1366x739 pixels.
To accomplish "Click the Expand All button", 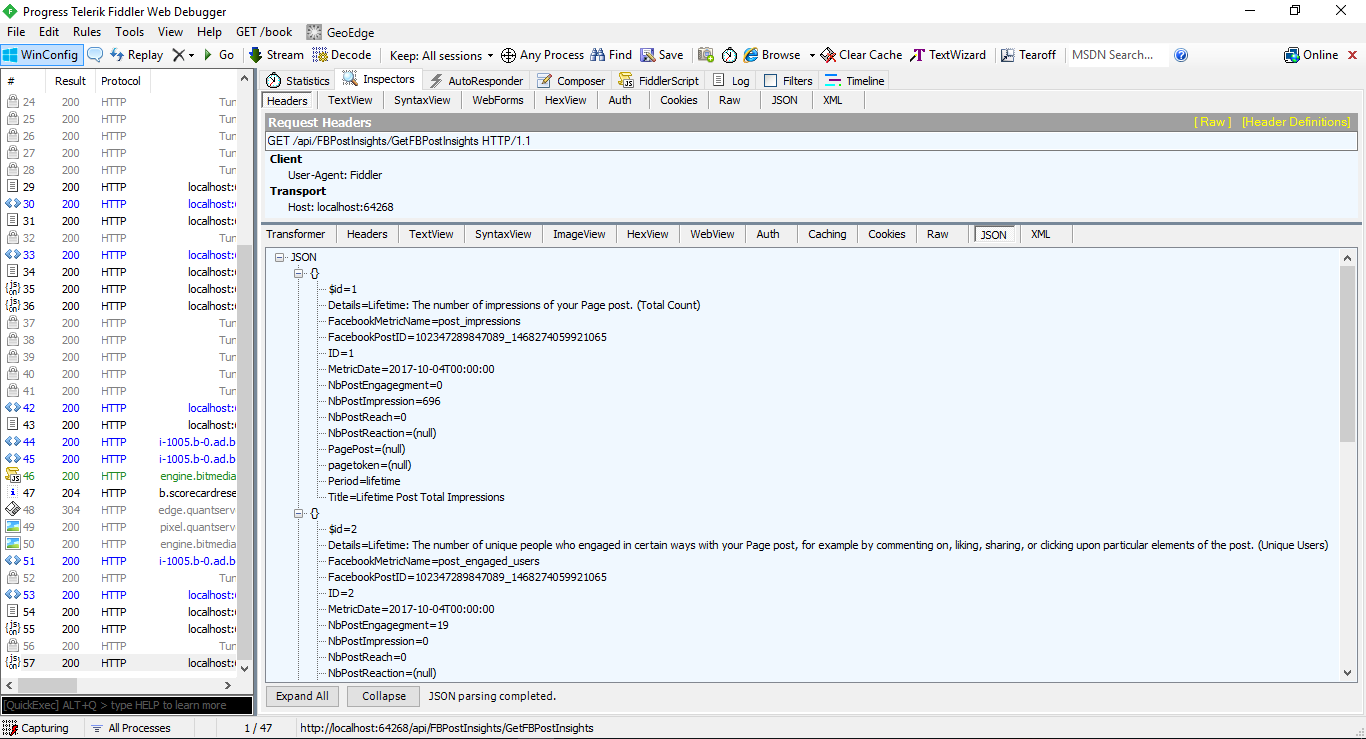I will click(302, 696).
